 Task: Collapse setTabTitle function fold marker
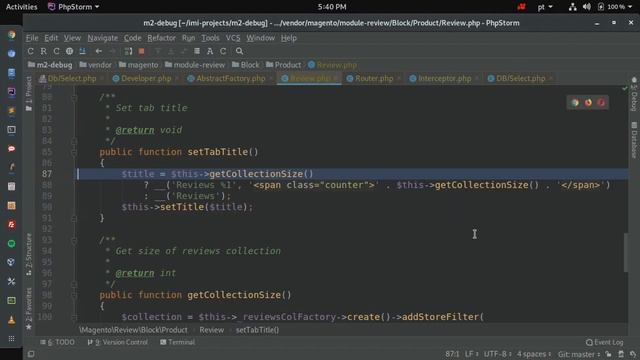click(x=74, y=152)
